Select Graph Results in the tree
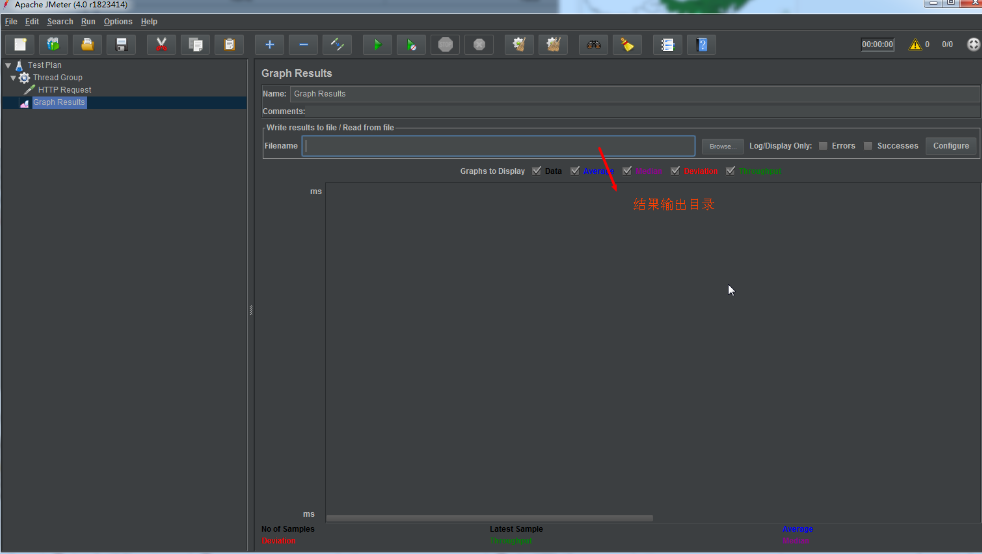Screen dimensions: 982x554 59,102
